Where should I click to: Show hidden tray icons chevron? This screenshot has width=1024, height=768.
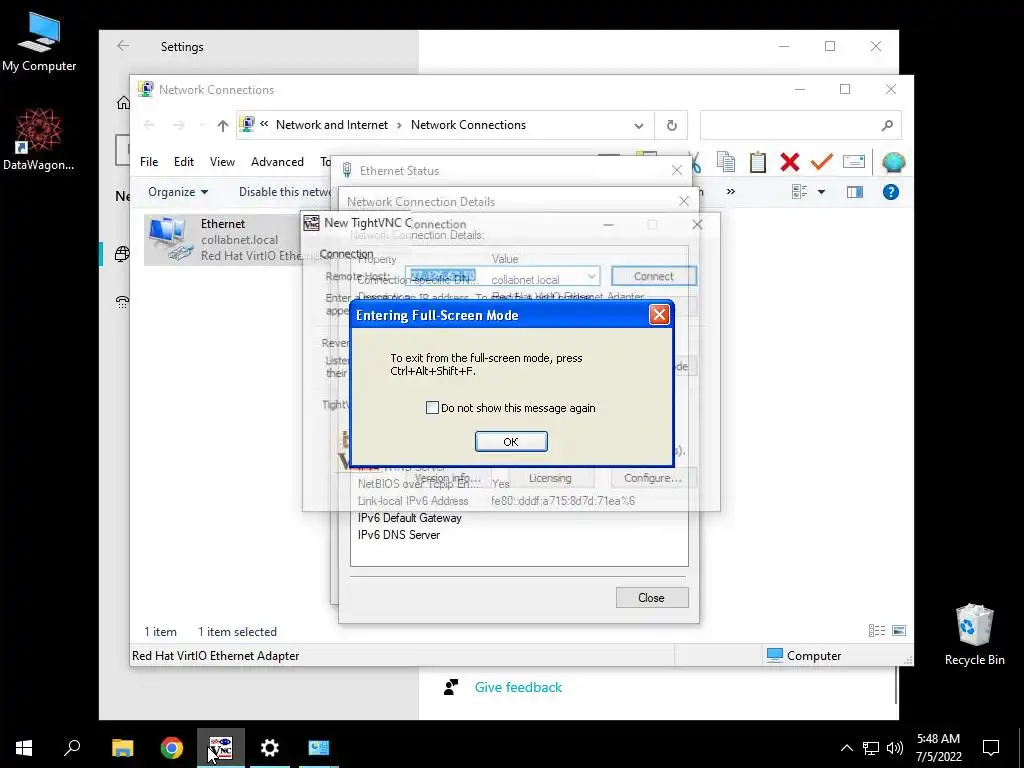click(x=846, y=748)
